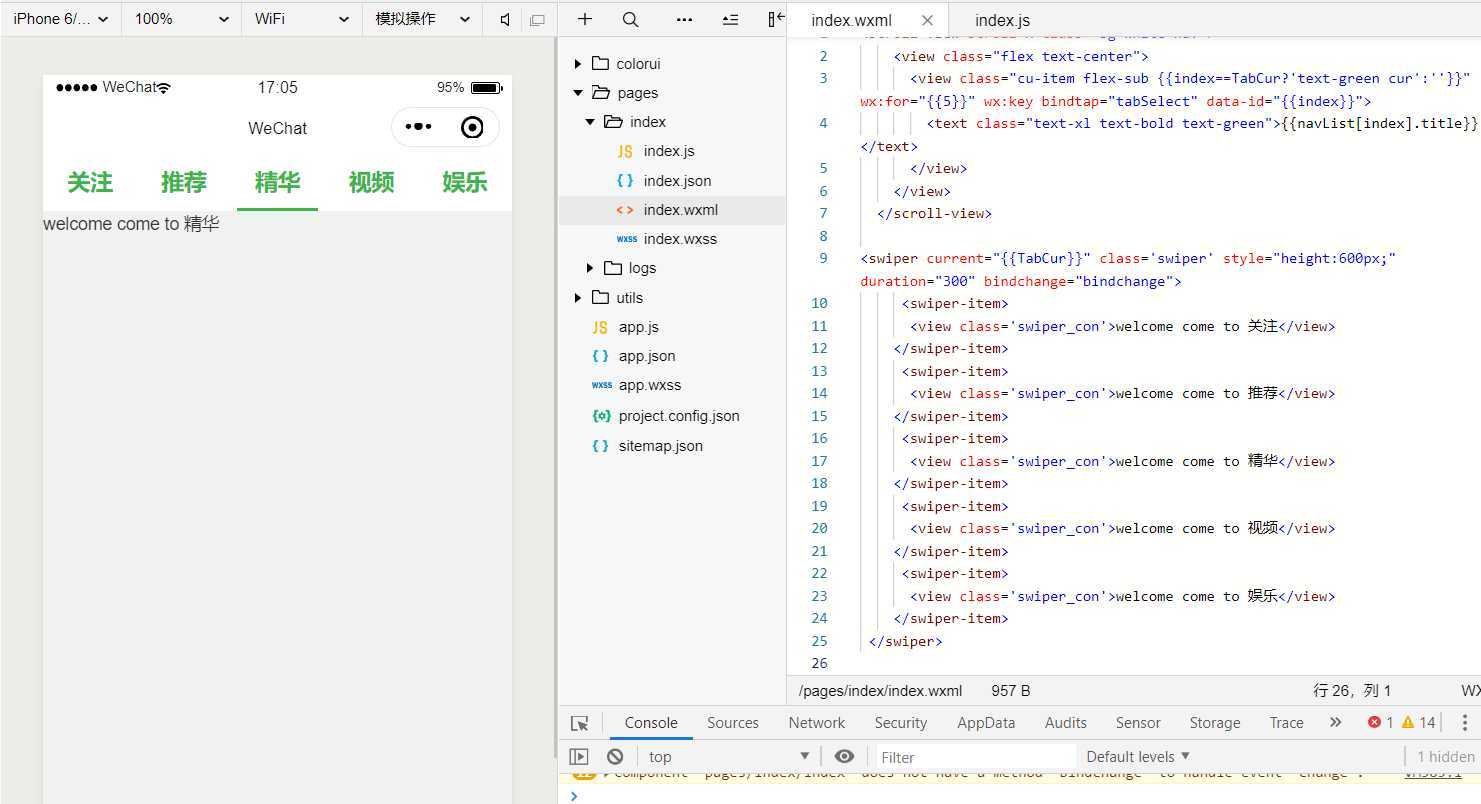Switch to the Console tab

click(651, 723)
